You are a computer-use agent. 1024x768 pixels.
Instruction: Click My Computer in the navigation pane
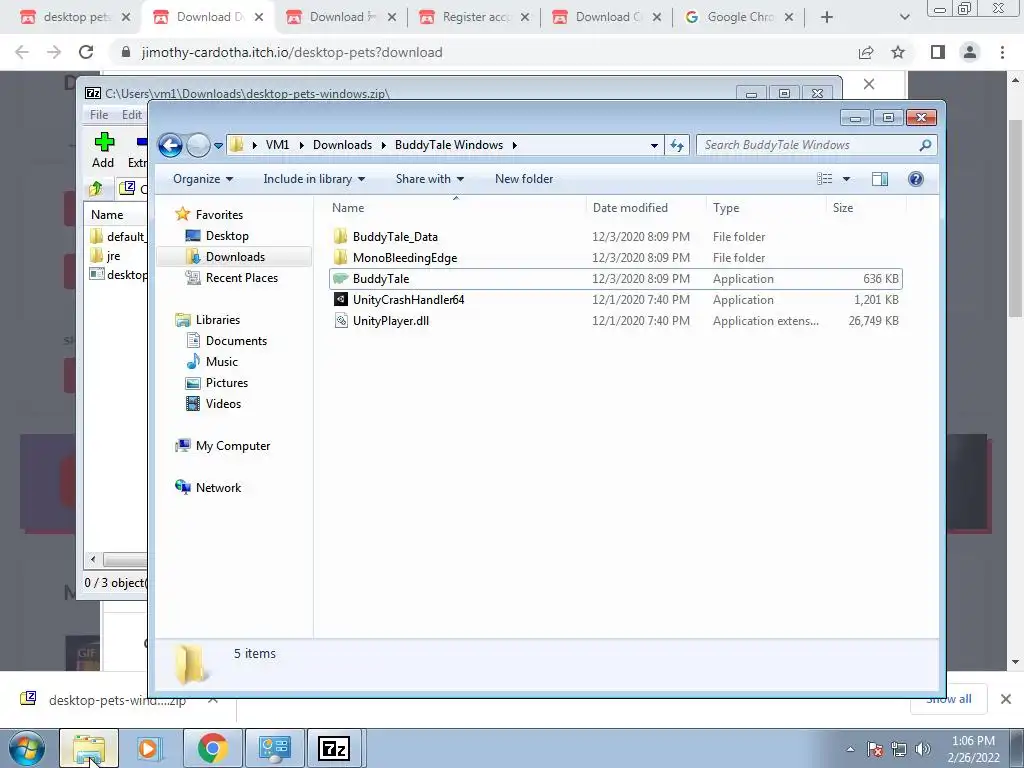[232, 445]
